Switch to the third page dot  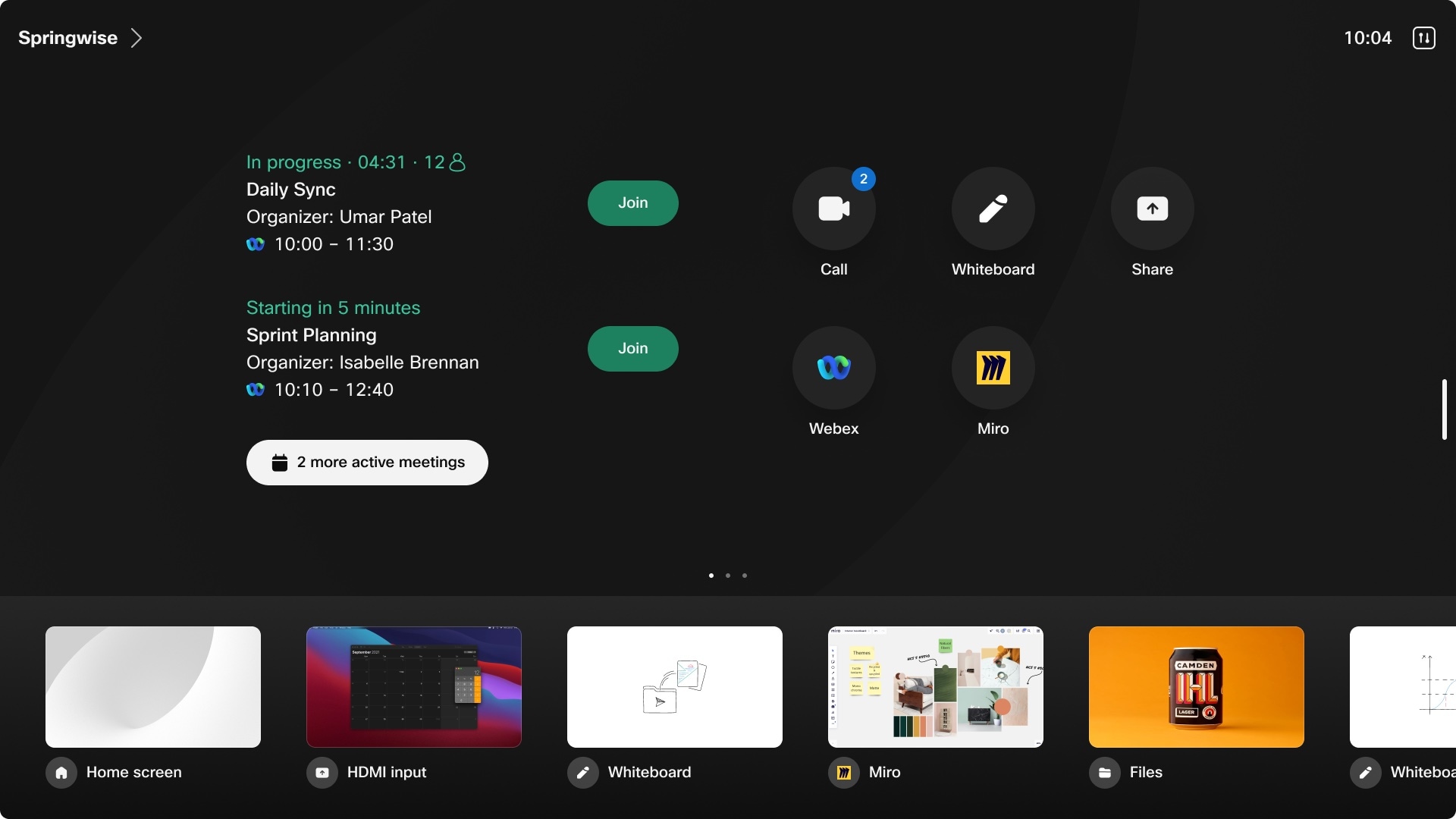745,576
